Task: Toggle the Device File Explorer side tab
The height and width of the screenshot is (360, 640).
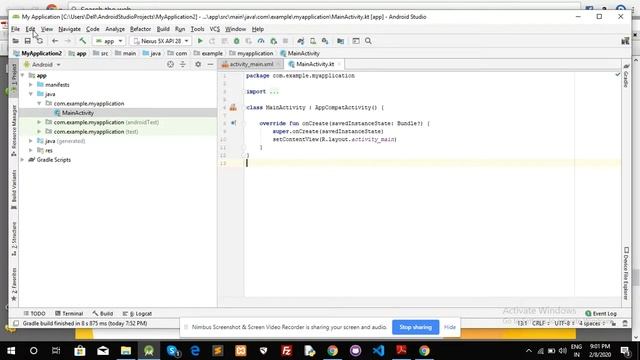Action: [x=626, y=273]
